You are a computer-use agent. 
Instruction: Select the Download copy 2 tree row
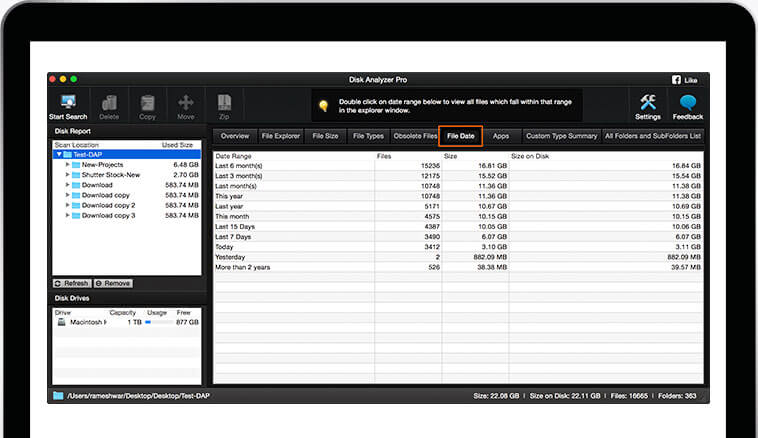(x=127, y=205)
